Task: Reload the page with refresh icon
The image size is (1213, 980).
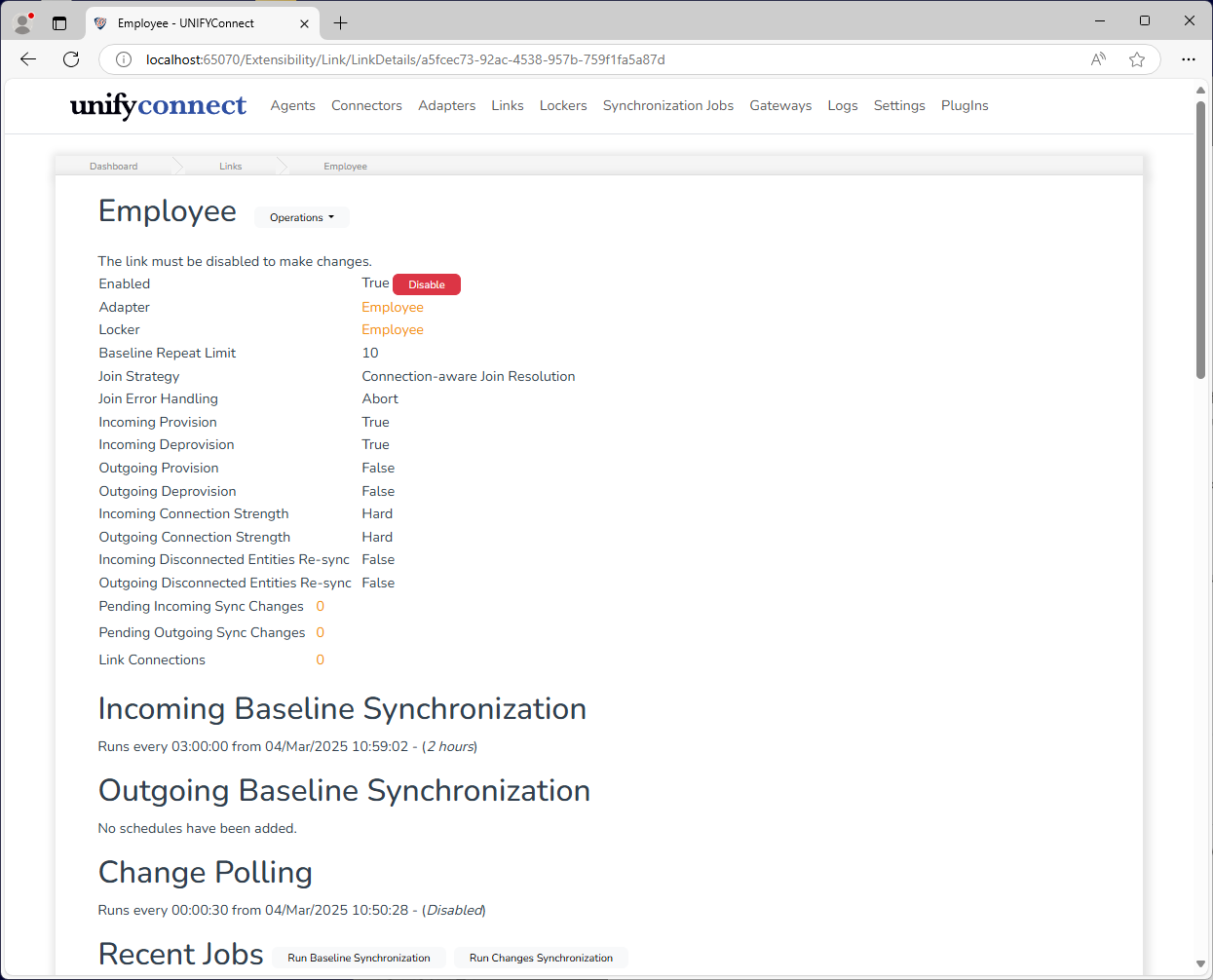Action: coord(71,59)
